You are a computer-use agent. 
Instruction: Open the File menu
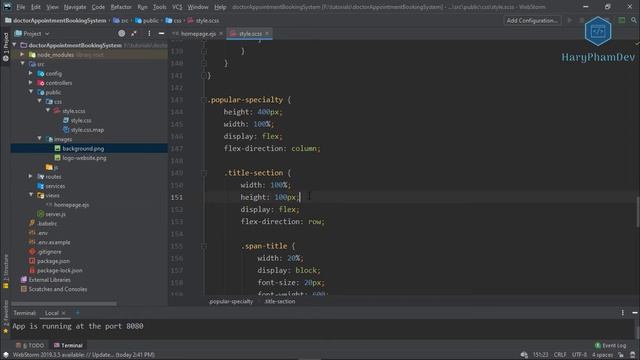[20, 7]
